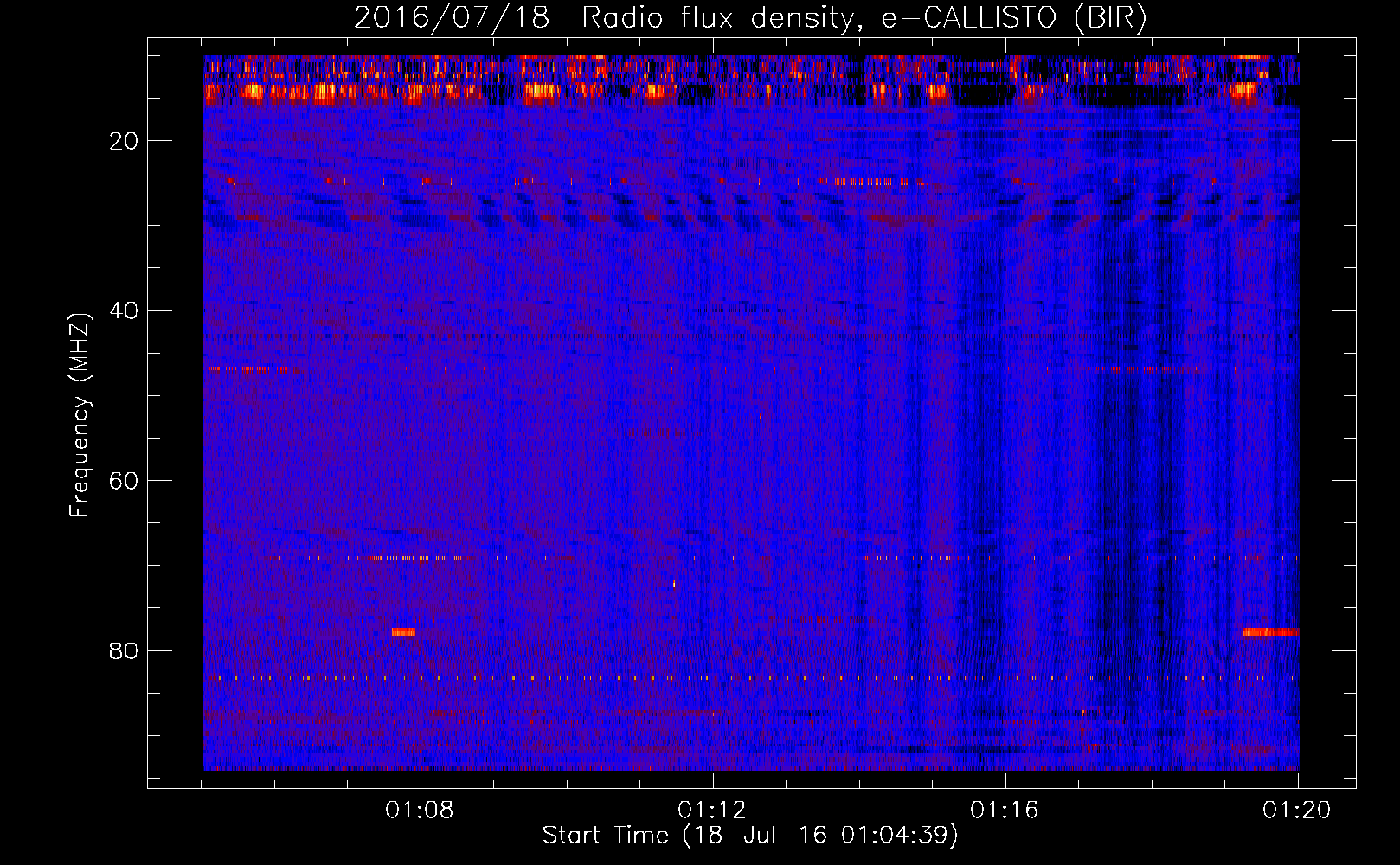Viewport: 1400px width, 865px height.
Task: Click the 'Start Time (18-Jul-16 01:04:39)' label
Action: coord(750,836)
